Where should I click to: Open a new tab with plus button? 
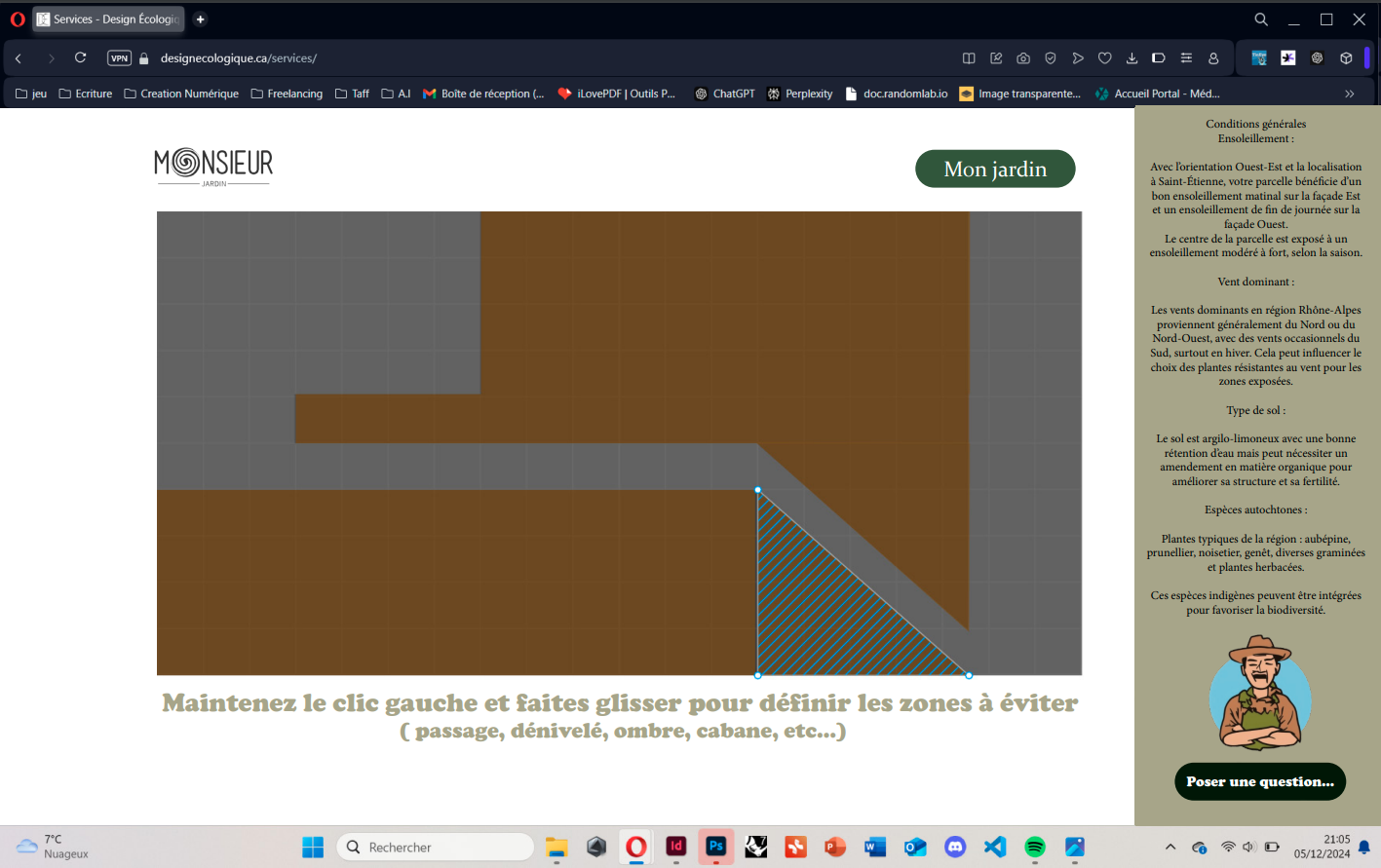(x=200, y=19)
